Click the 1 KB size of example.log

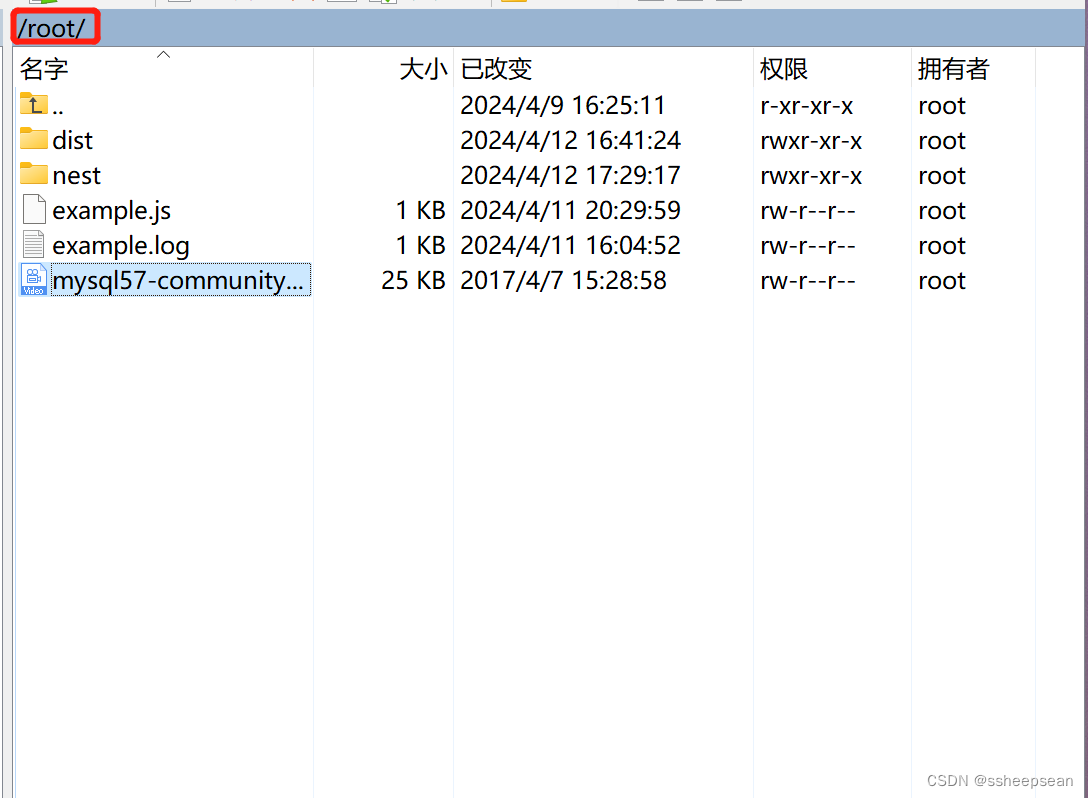coord(420,246)
